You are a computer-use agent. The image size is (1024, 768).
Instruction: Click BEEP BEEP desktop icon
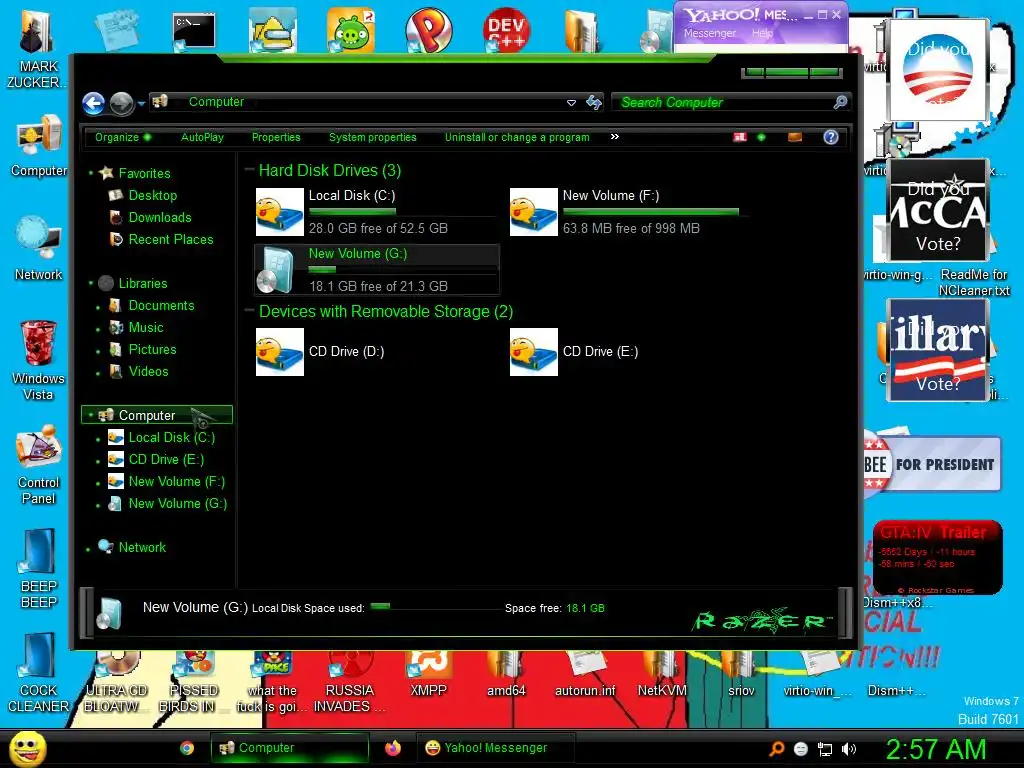tap(38, 569)
